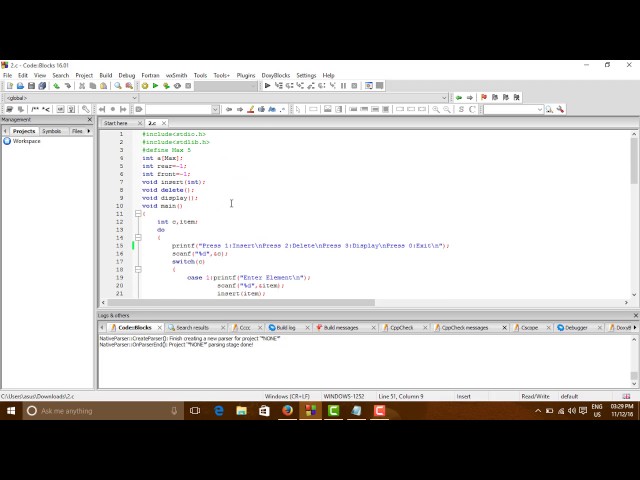Click the Task View taskbar icon
Image resolution: width=640 pixels, height=480 pixels.
point(195,411)
